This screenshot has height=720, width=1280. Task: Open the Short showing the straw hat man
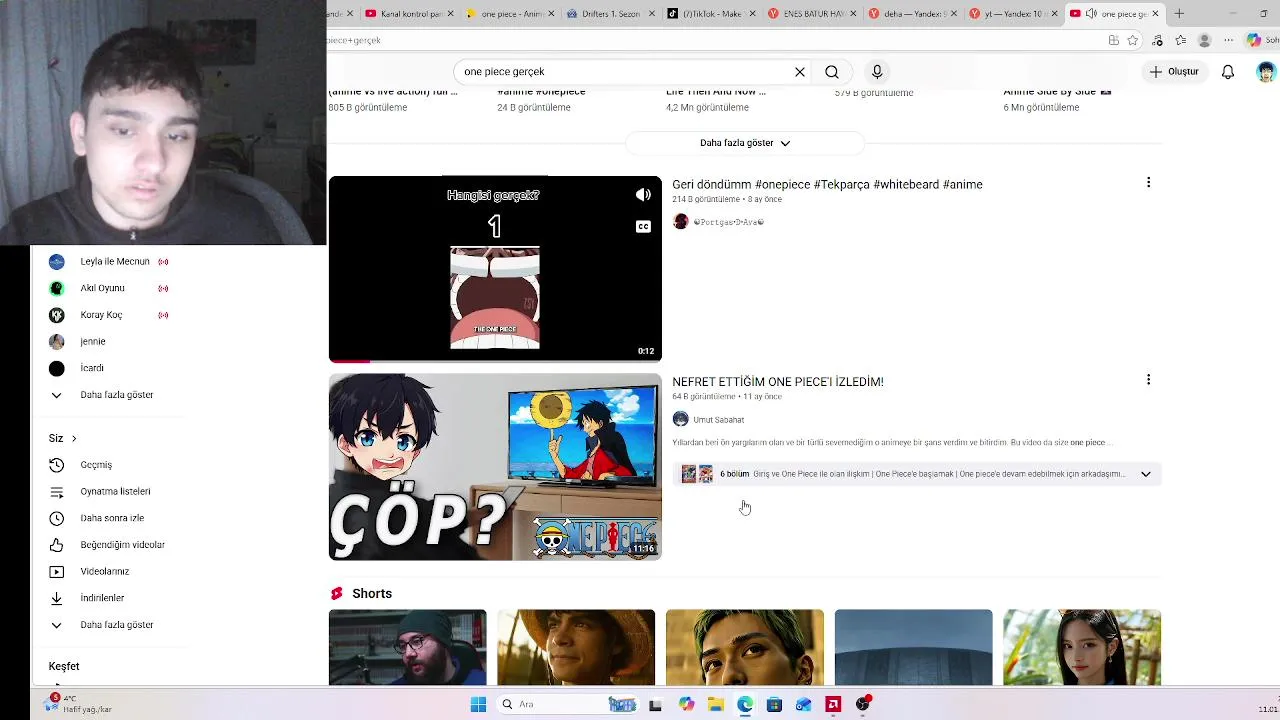(576, 648)
